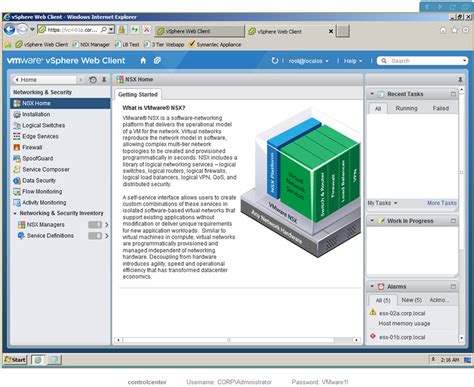Open the Symantec Appliance bookmark
This screenshot has width=474, height=387.
coord(215,44)
